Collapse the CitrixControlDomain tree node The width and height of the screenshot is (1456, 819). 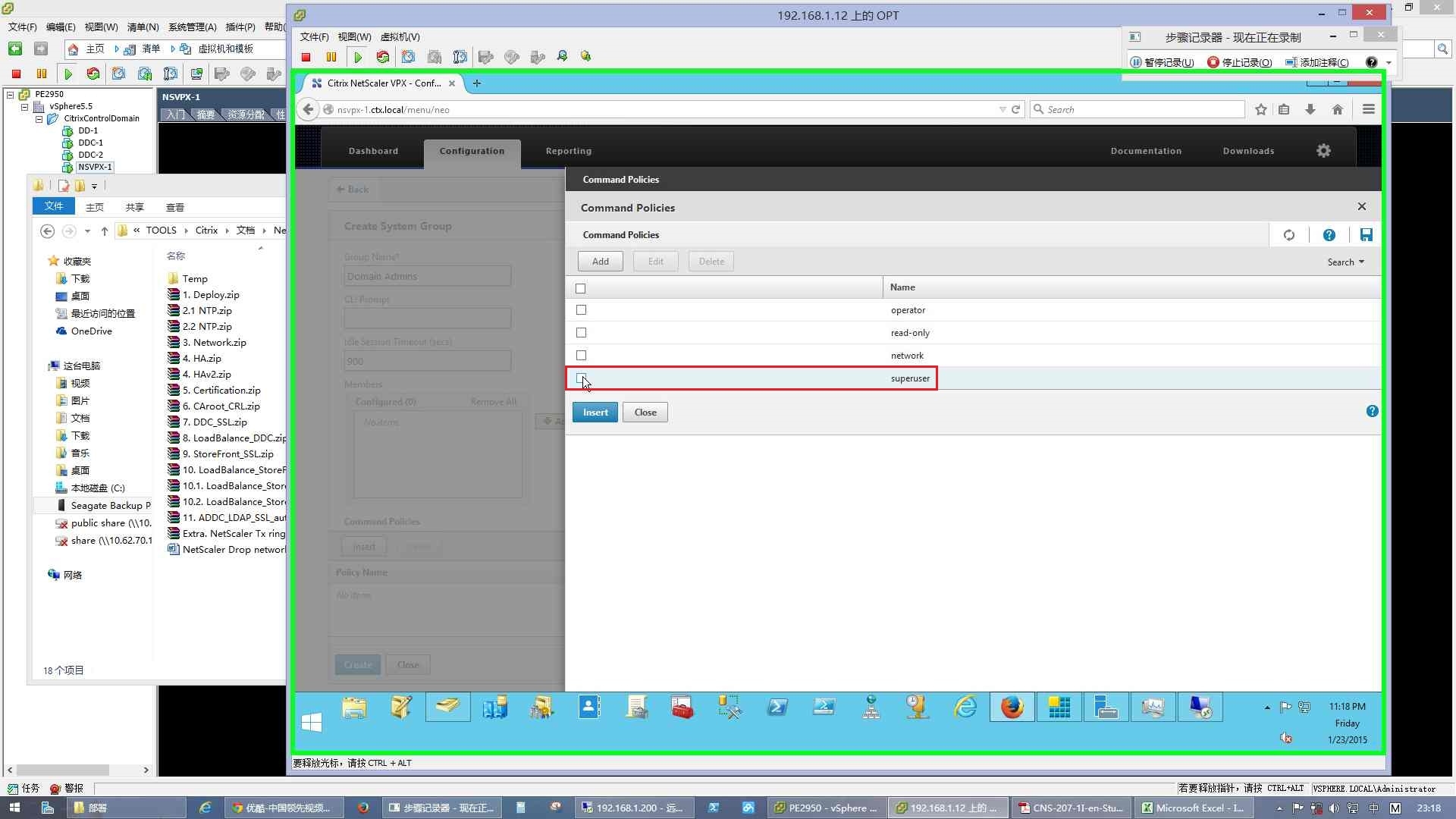coord(39,119)
